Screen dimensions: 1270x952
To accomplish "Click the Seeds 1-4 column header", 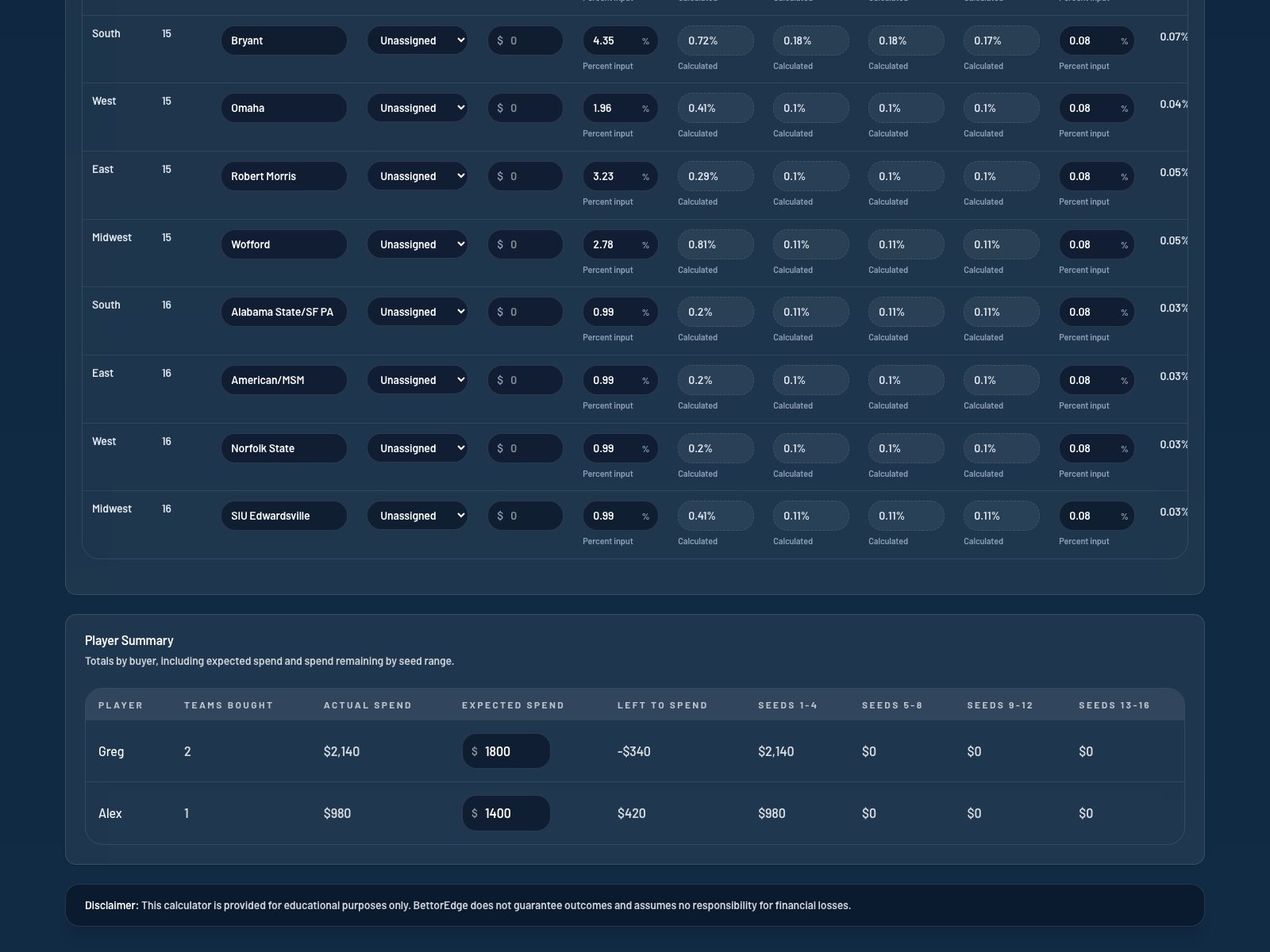I will [x=787, y=704].
